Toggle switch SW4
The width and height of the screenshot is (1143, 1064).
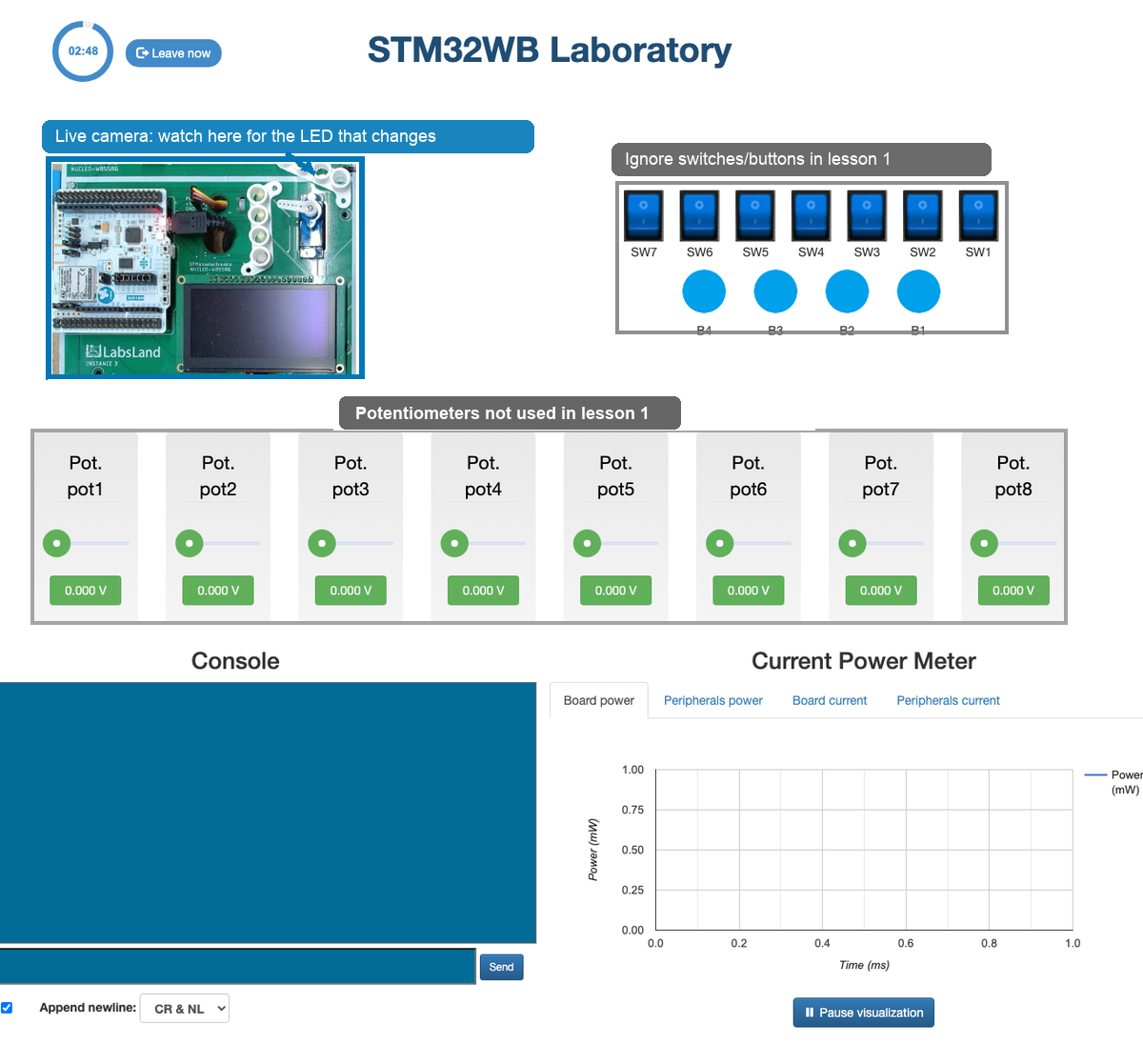(x=811, y=215)
